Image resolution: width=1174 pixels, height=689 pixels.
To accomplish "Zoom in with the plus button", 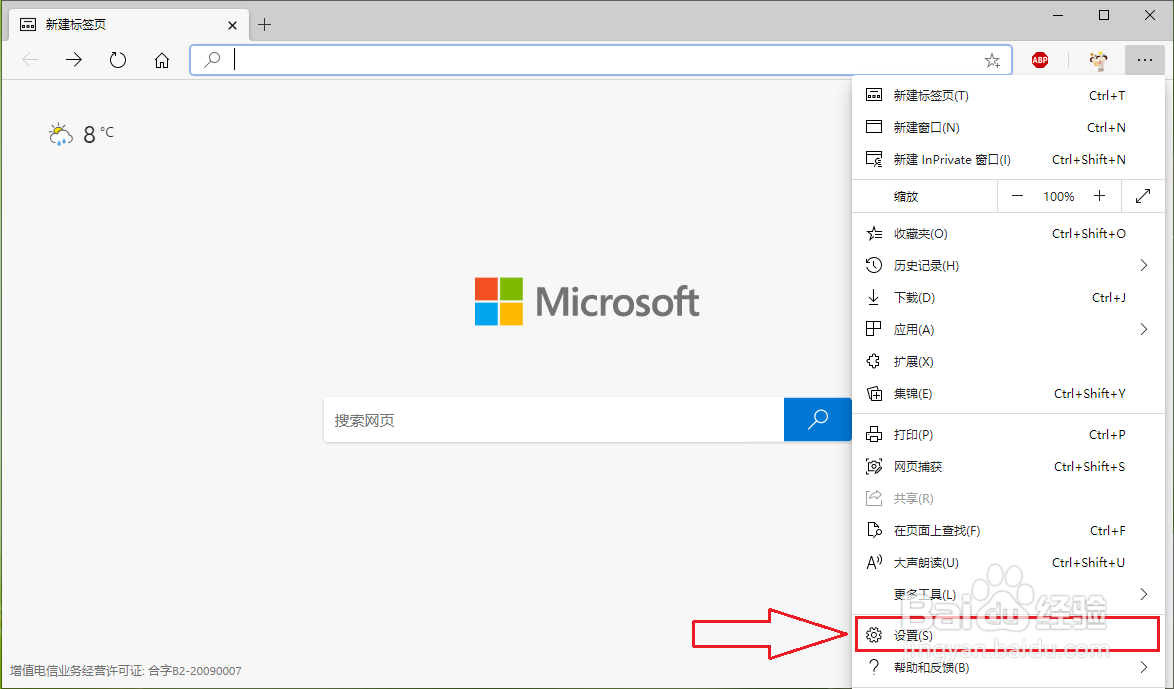I will 1099,196.
